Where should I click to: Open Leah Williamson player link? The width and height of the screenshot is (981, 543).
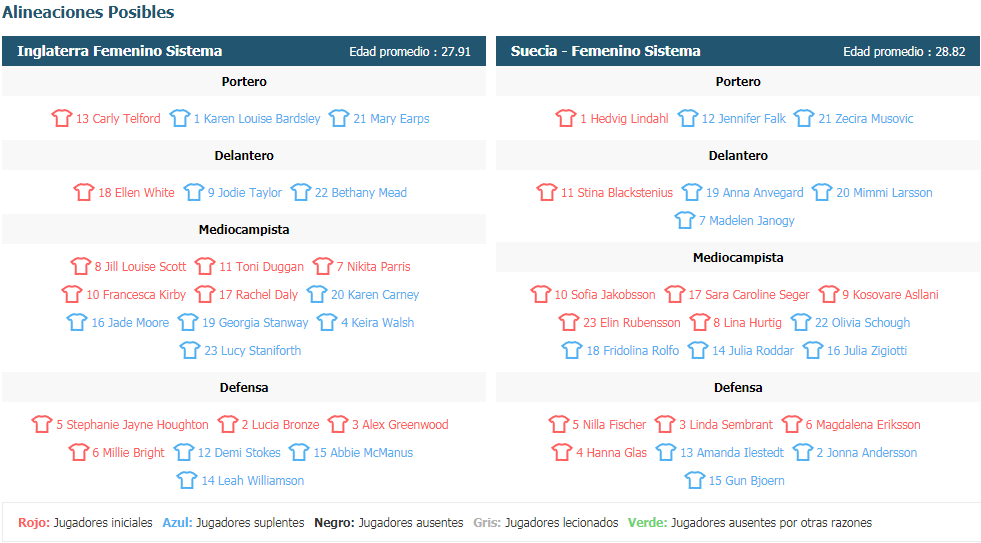pyautogui.click(x=252, y=481)
